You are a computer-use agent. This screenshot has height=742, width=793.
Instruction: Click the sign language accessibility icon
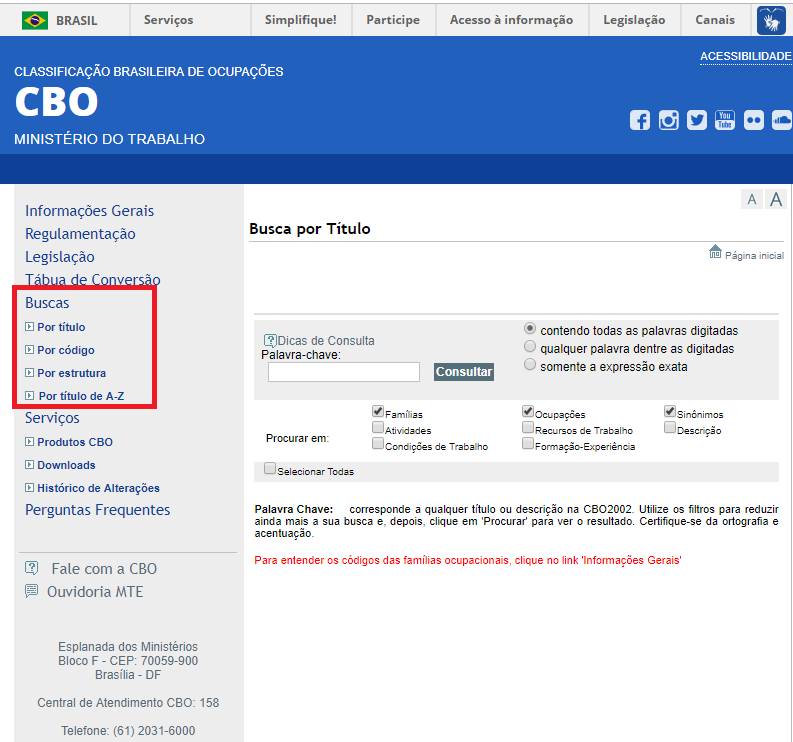point(772,20)
